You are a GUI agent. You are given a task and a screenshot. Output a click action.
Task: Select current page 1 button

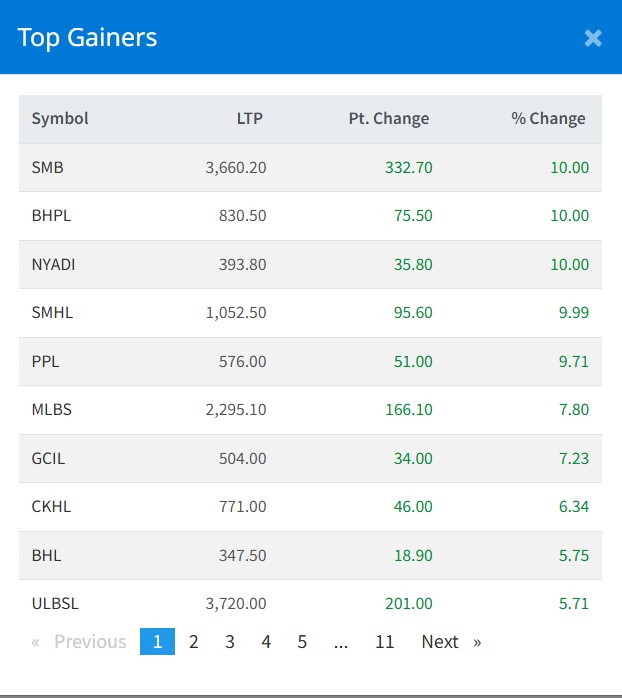point(157,642)
